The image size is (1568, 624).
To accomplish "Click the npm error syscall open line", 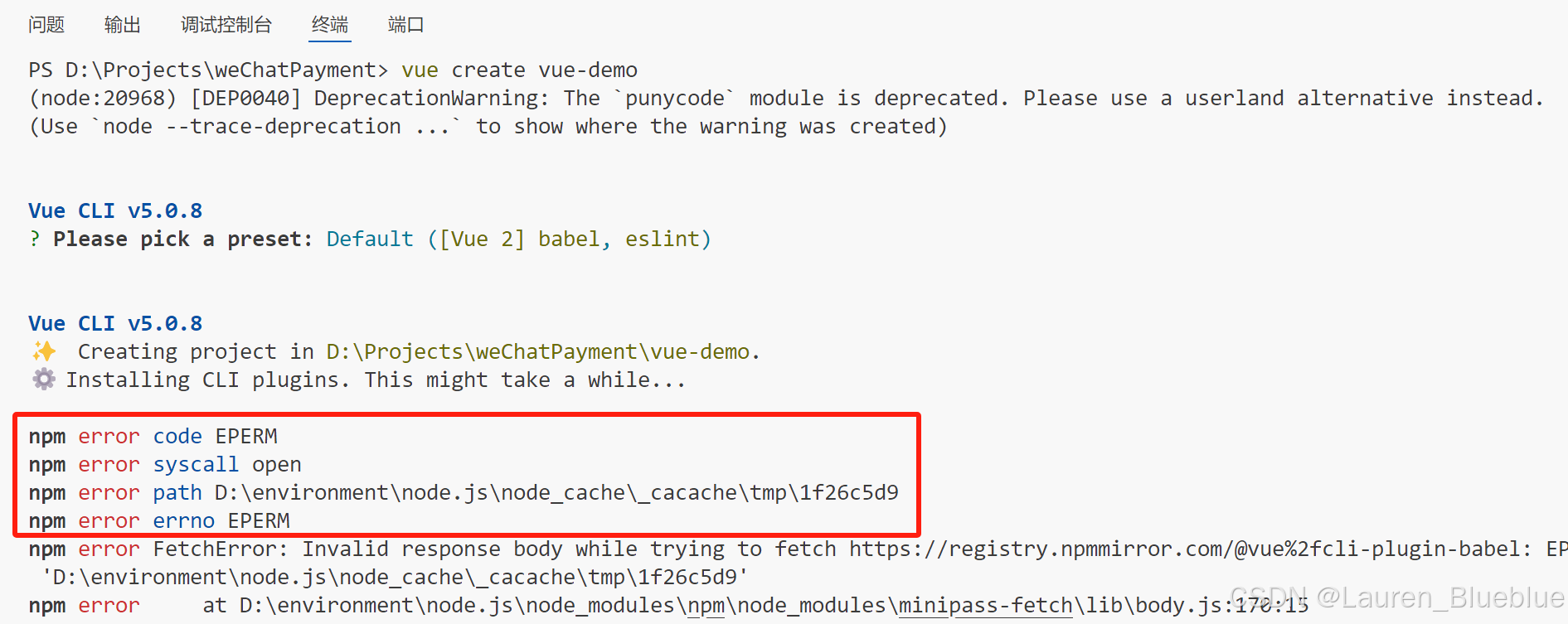I will 165,465.
